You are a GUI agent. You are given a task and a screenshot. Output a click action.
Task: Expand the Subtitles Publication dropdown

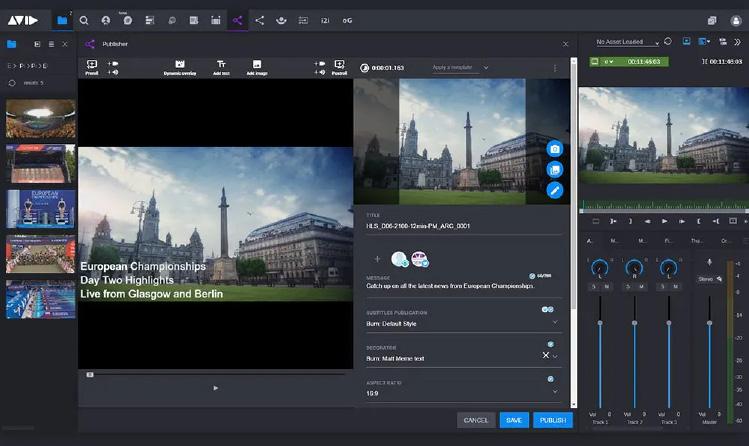555,323
